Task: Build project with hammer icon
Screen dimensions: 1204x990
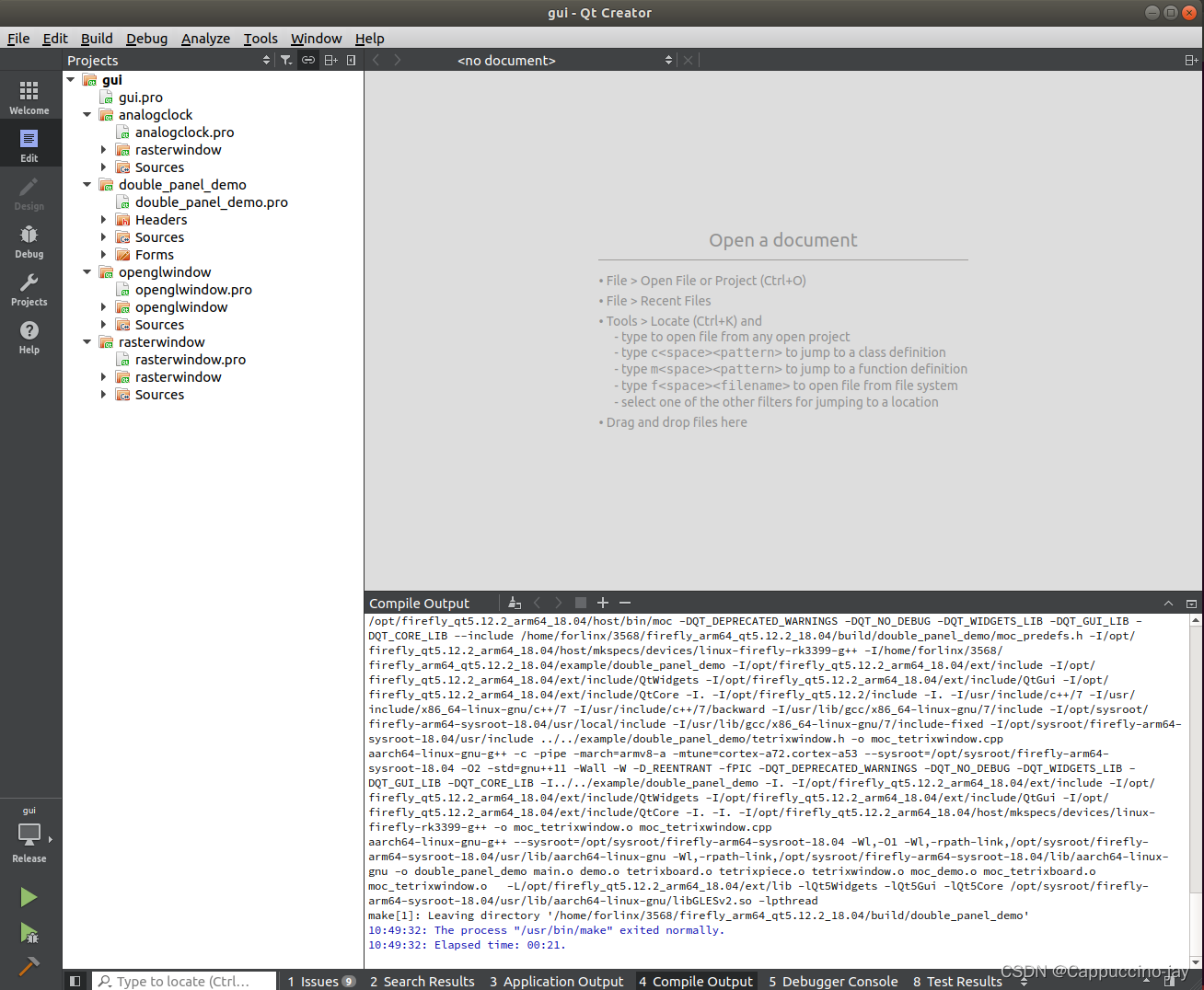Action: (x=29, y=967)
